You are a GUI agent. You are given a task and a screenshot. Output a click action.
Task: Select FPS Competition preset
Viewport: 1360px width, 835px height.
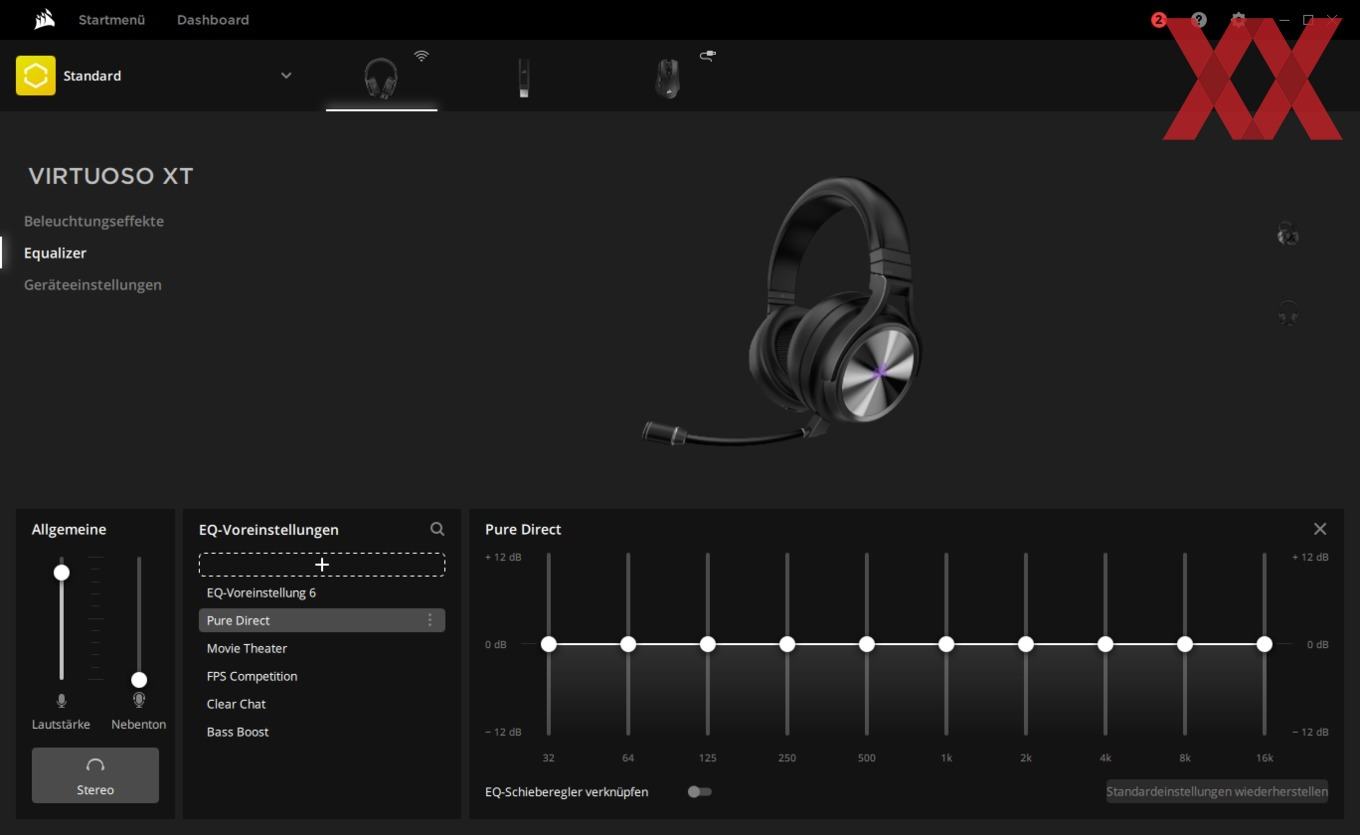pos(322,677)
